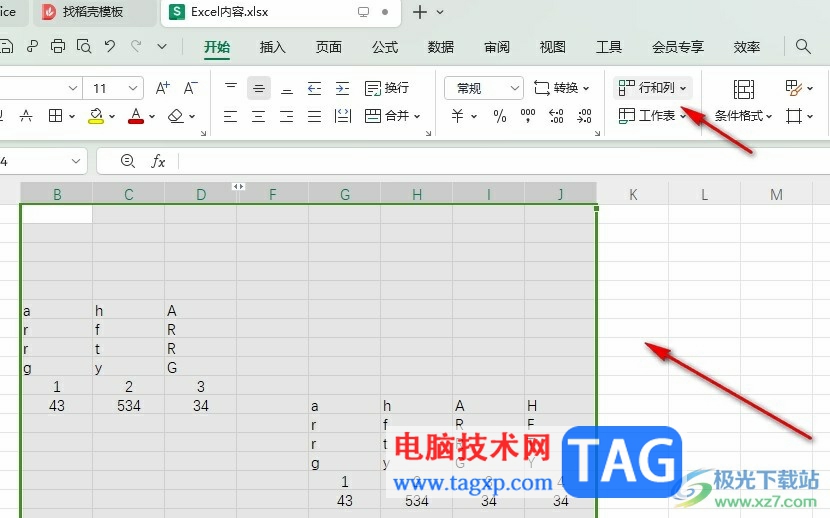Apply distributed alignment
Image resolution: width=830 pixels, height=518 pixels.
point(343,116)
